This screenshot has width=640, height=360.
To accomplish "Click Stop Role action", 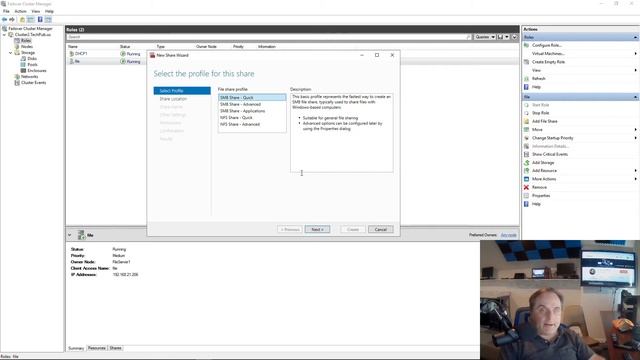I will click(540, 113).
